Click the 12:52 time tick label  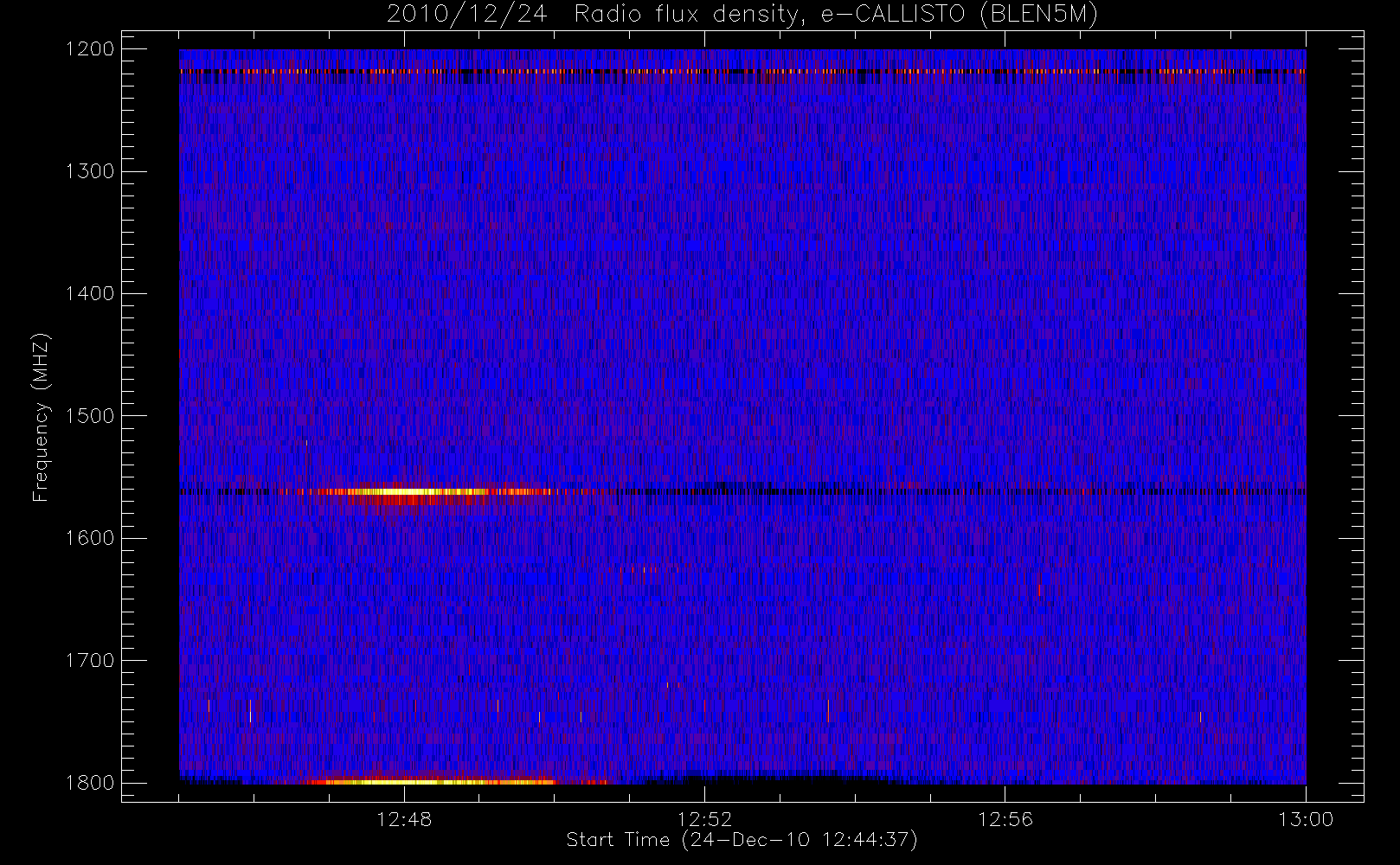tap(704, 818)
